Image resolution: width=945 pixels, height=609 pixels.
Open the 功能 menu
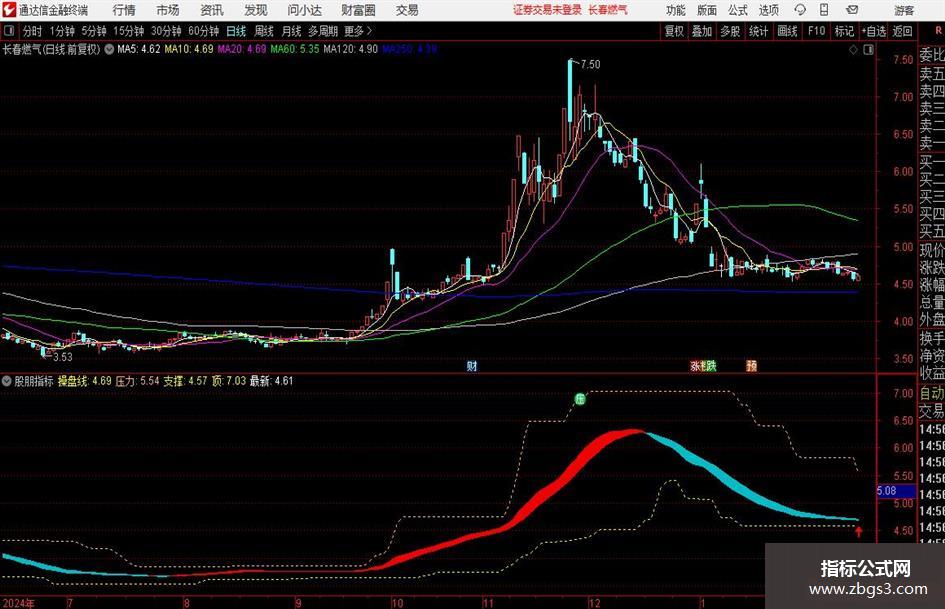tap(676, 10)
